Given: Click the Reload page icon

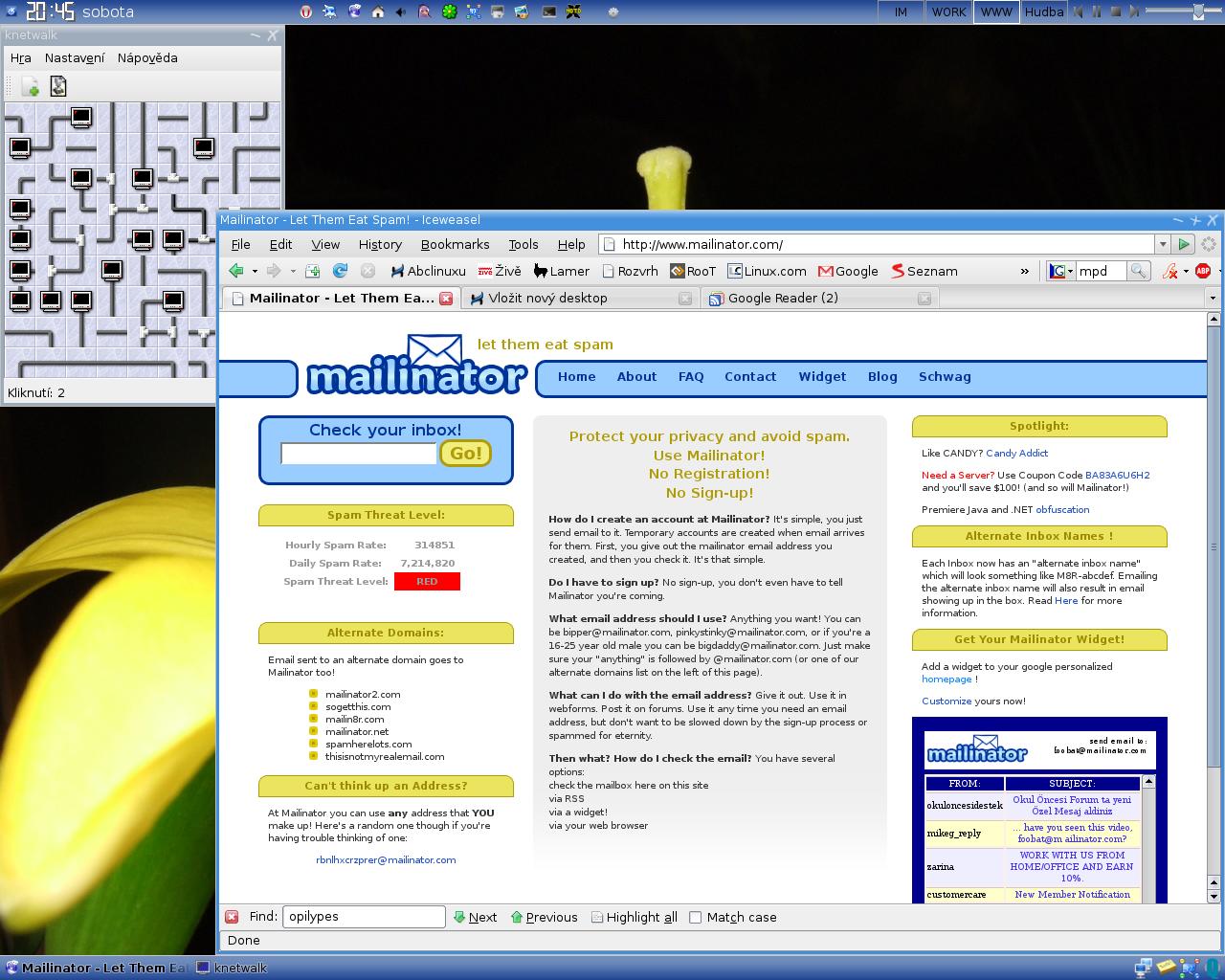Looking at the screenshot, I should click(x=340, y=271).
